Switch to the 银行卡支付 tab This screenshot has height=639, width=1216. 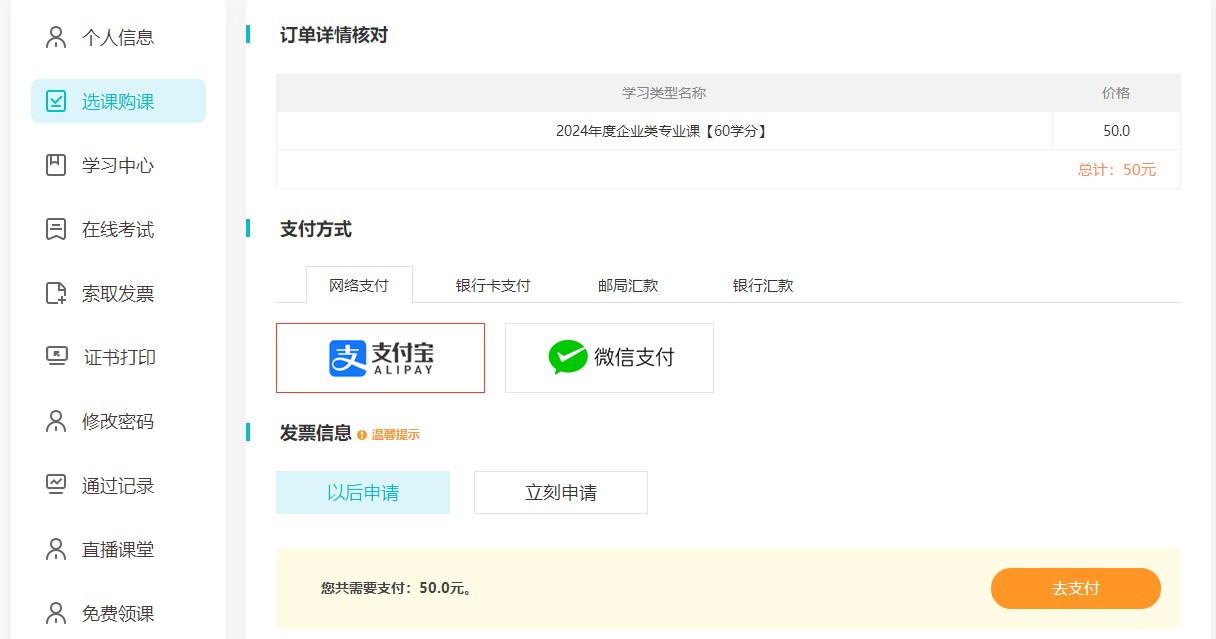pos(493,286)
